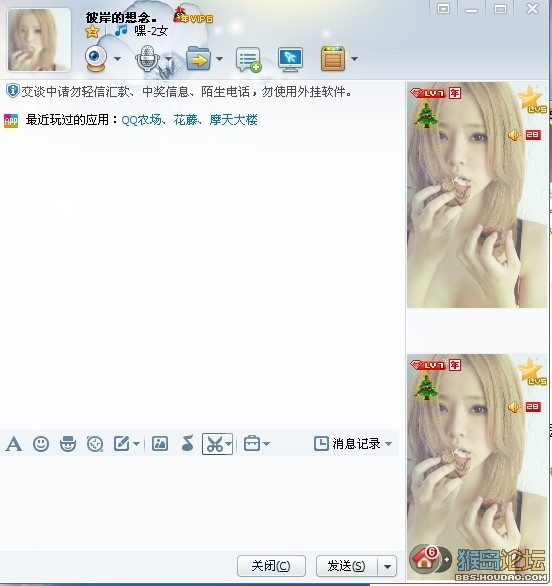Click the top QQ show speaker icon
The height and width of the screenshot is (586, 552).
[x=515, y=135]
